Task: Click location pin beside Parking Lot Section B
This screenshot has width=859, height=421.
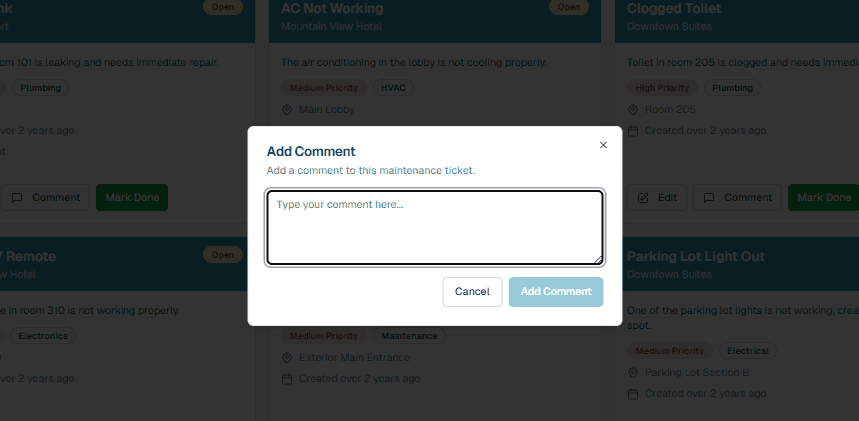Action: point(632,373)
